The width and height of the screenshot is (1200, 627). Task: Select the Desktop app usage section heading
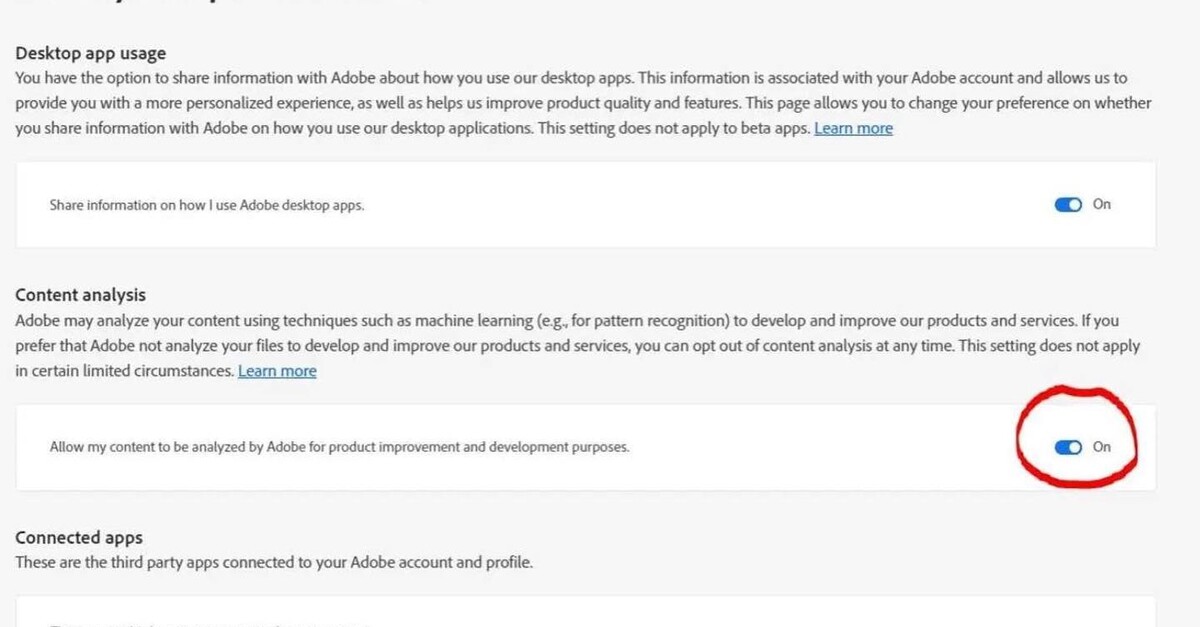tap(90, 53)
